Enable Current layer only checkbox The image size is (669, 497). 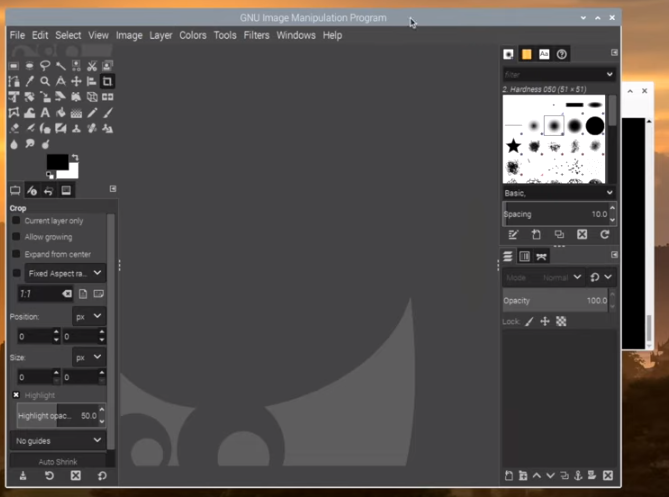tap(16, 221)
